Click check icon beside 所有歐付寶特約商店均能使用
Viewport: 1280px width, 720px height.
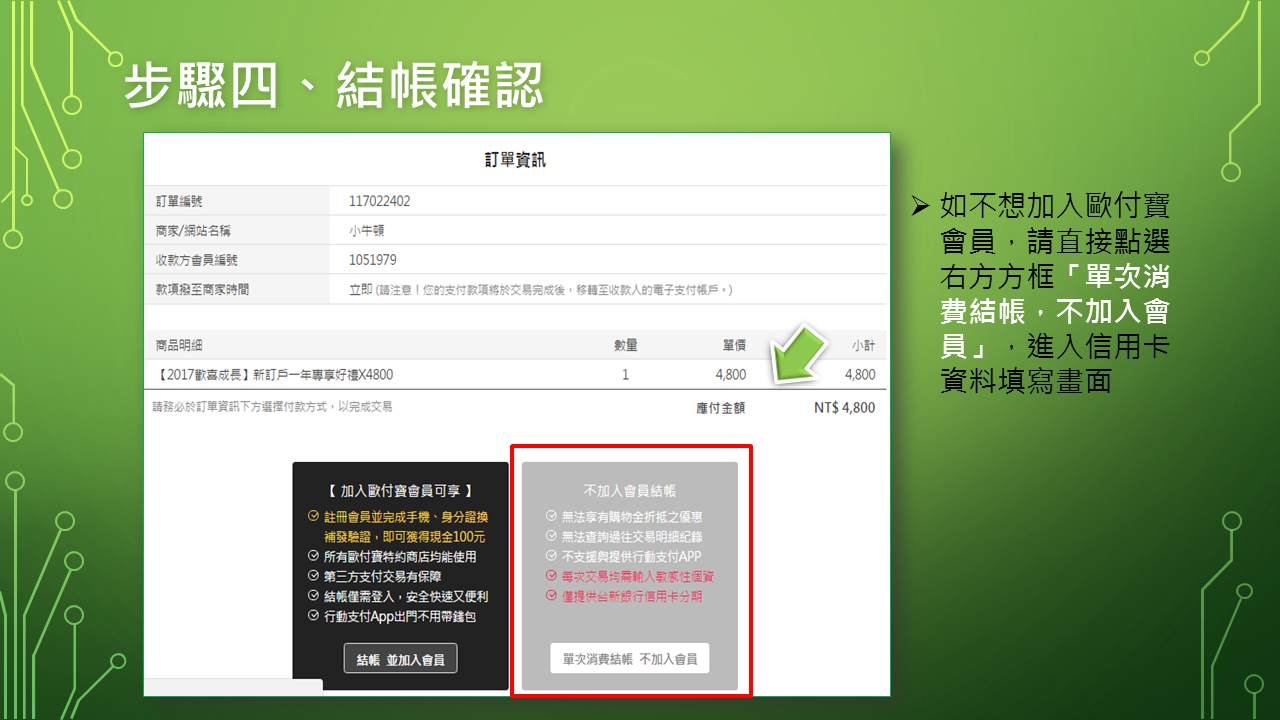pyautogui.click(x=313, y=556)
